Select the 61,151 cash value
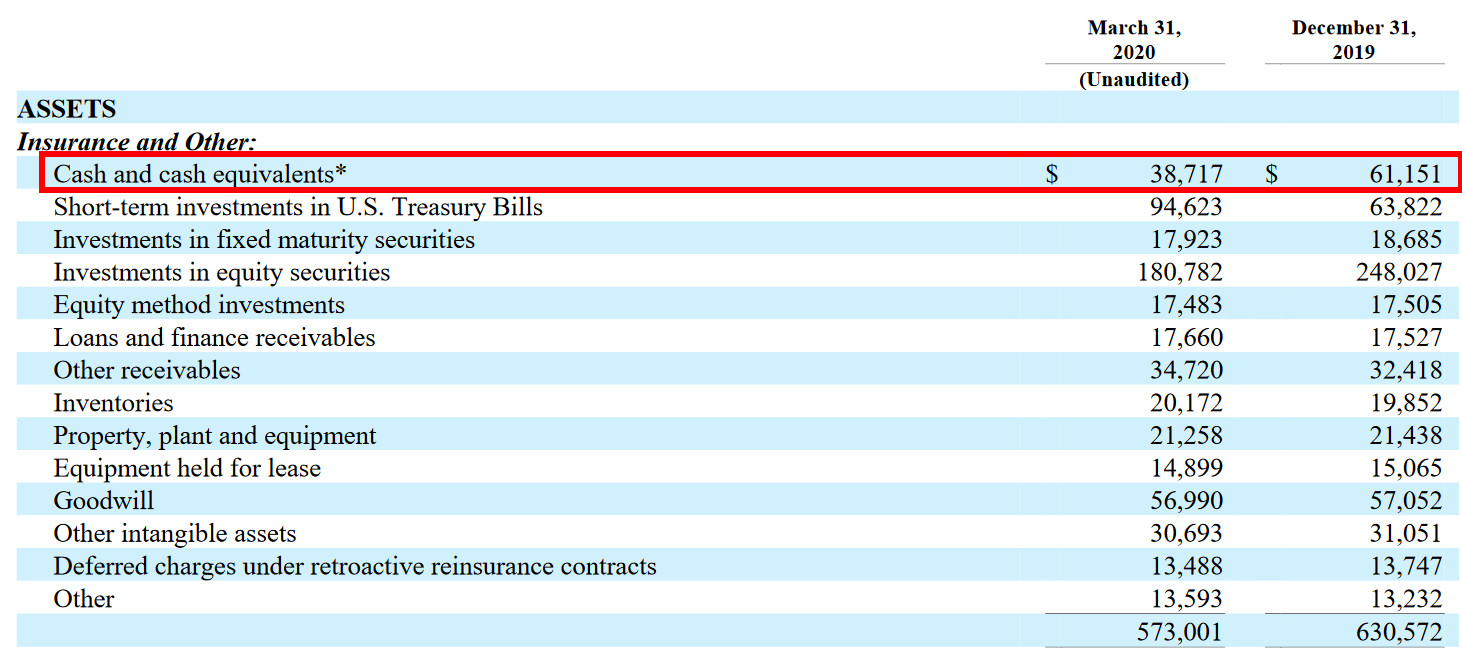The width and height of the screenshot is (1462, 654). [1405, 174]
